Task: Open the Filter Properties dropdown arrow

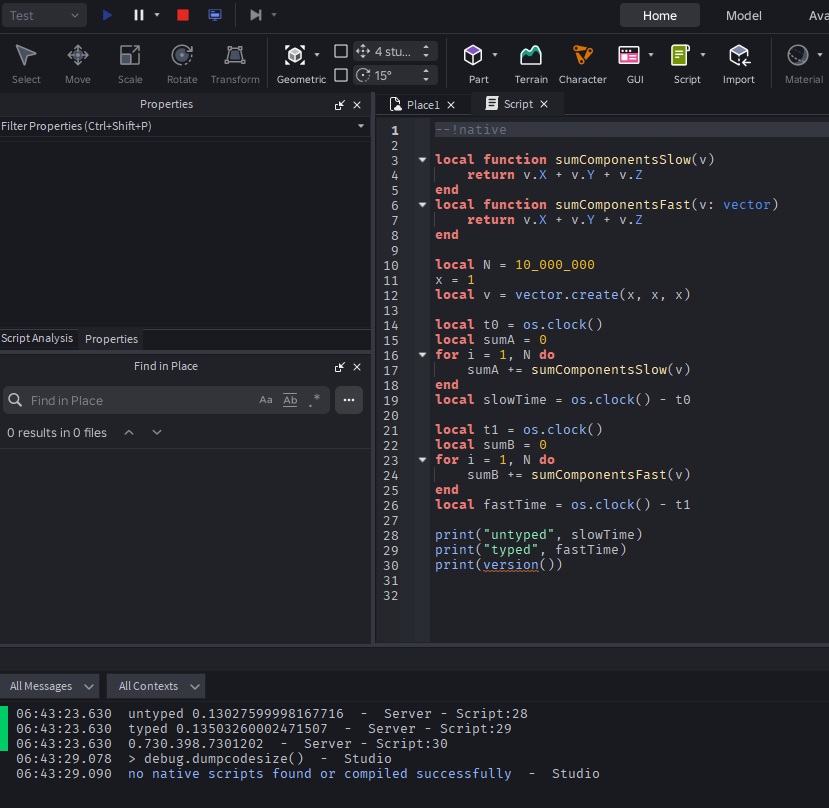Action: pyautogui.click(x=361, y=126)
